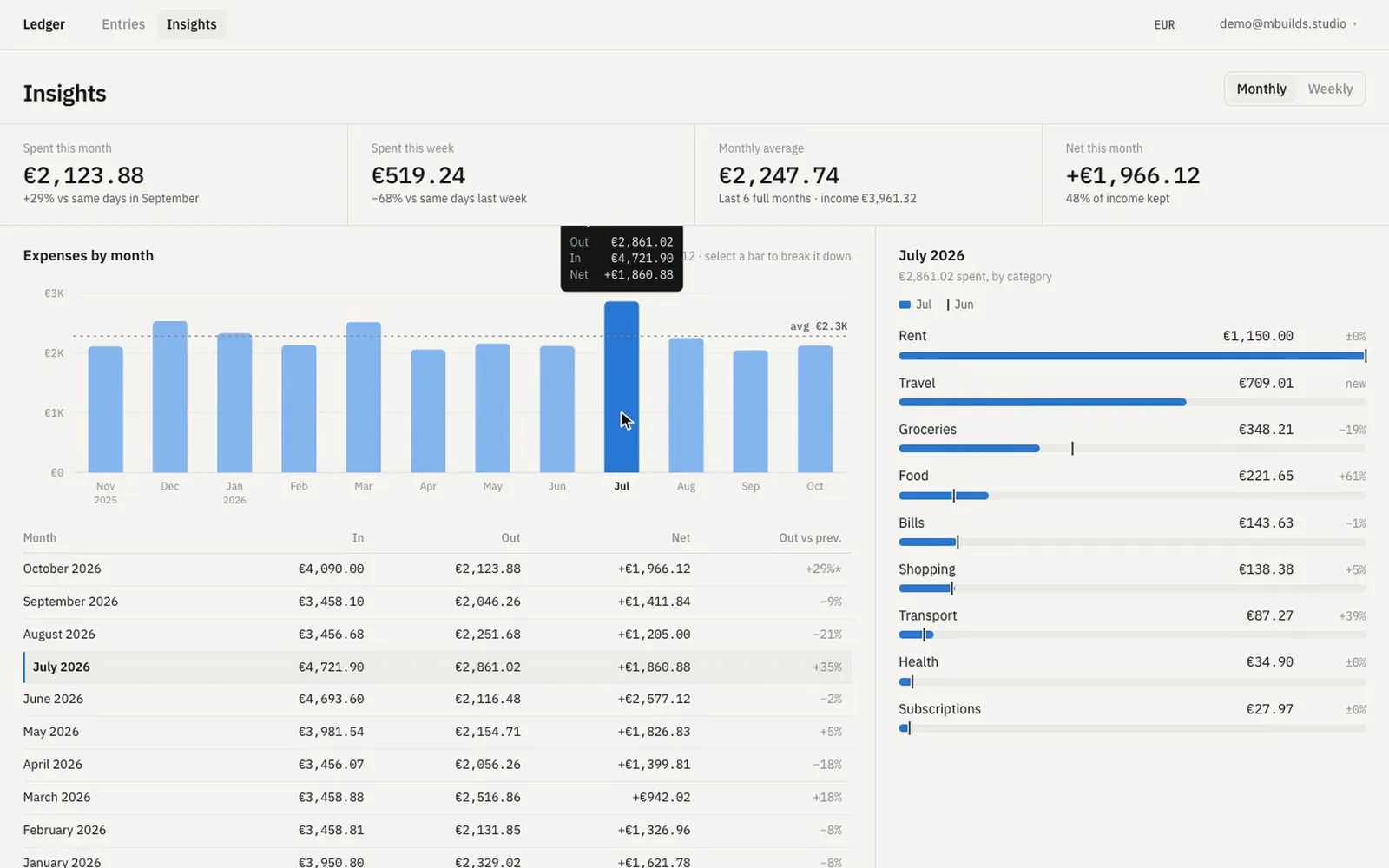Select the May bar in expenses chart
Screen dimensions: 1389x868
coord(492,408)
